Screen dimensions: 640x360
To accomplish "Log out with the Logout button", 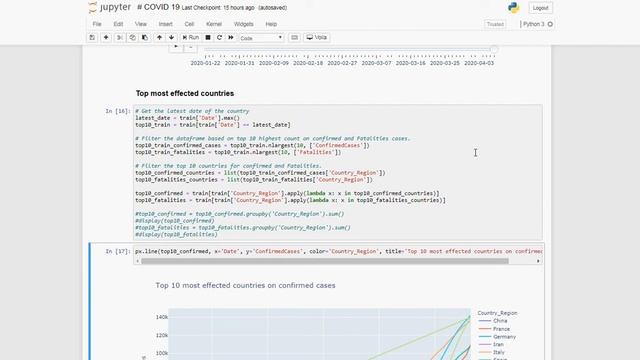I will (x=540, y=8).
